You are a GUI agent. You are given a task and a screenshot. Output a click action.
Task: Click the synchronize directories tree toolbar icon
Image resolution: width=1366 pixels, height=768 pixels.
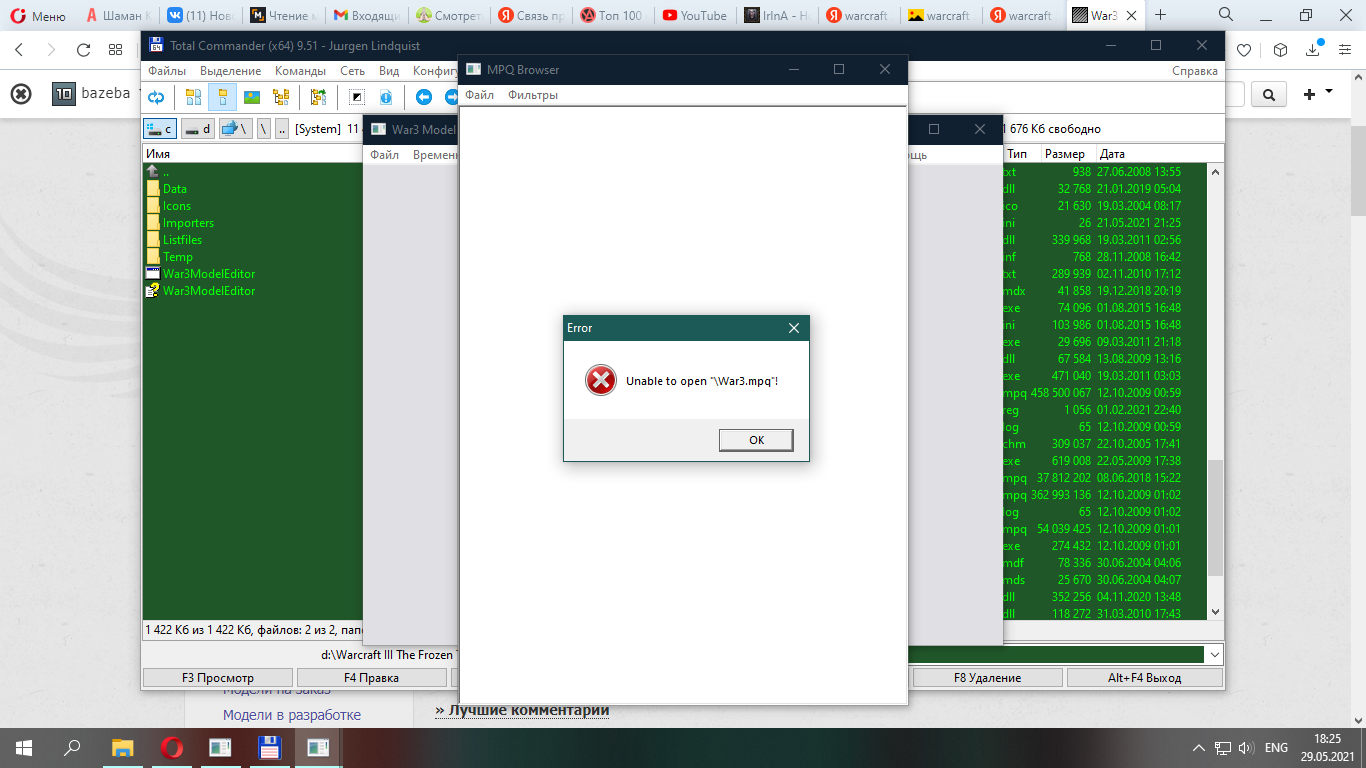point(319,97)
